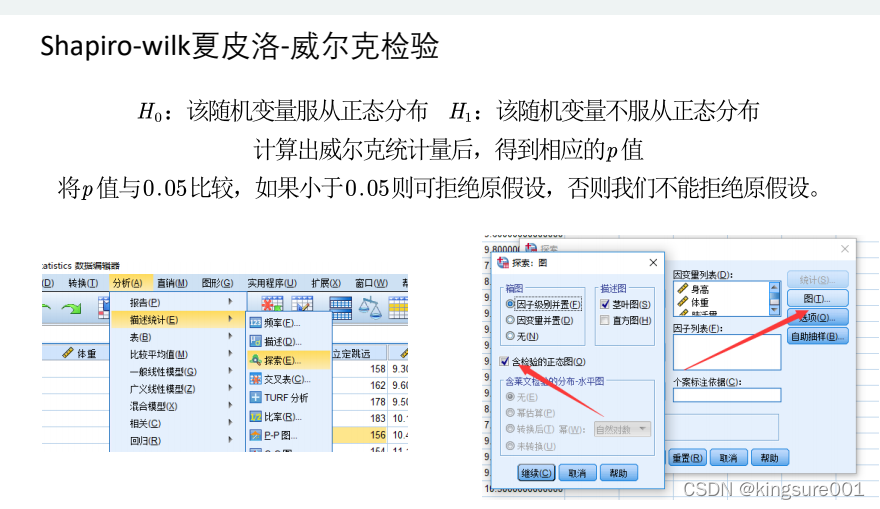The height and width of the screenshot is (509, 880).
Task: Open the 自然对数 power dropdown
Action: click(622, 429)
